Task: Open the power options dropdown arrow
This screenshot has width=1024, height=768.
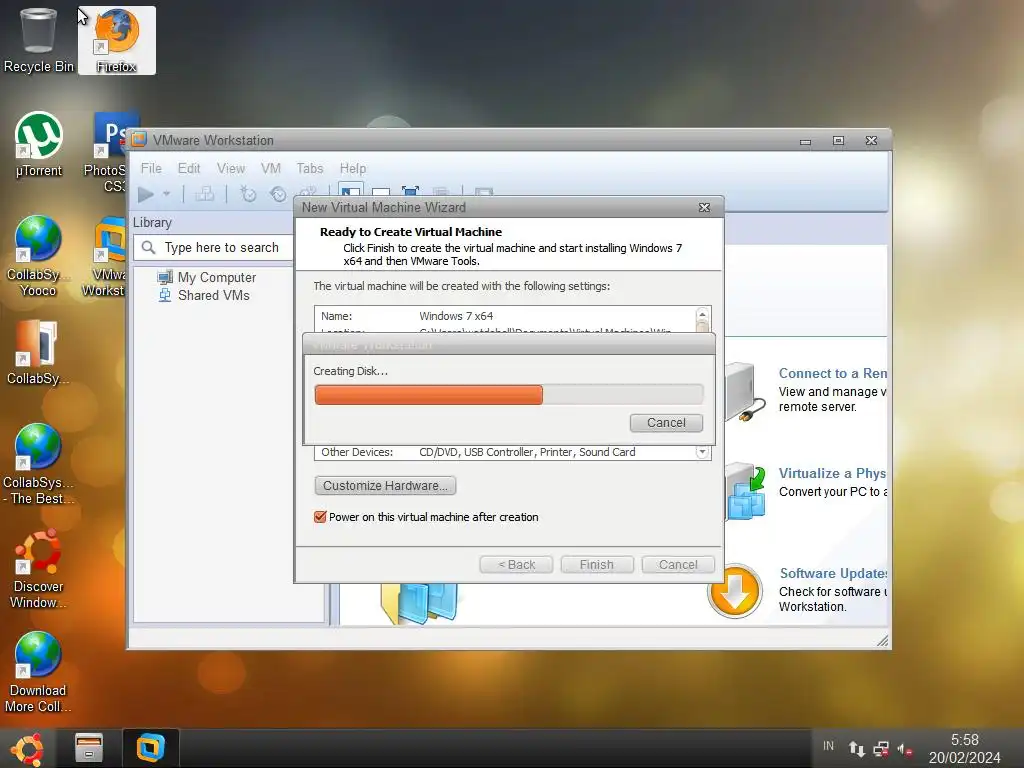Action: tap(167, 194)
